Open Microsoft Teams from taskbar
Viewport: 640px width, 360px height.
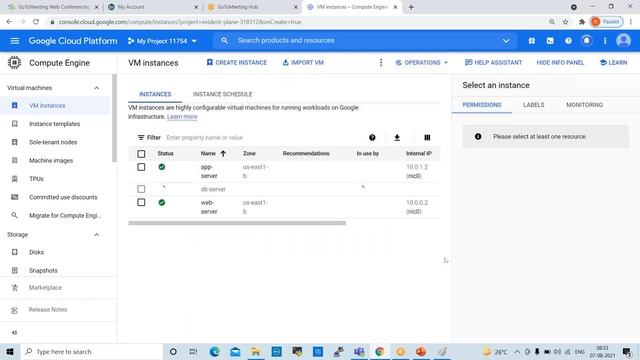[x=359, y=351]
